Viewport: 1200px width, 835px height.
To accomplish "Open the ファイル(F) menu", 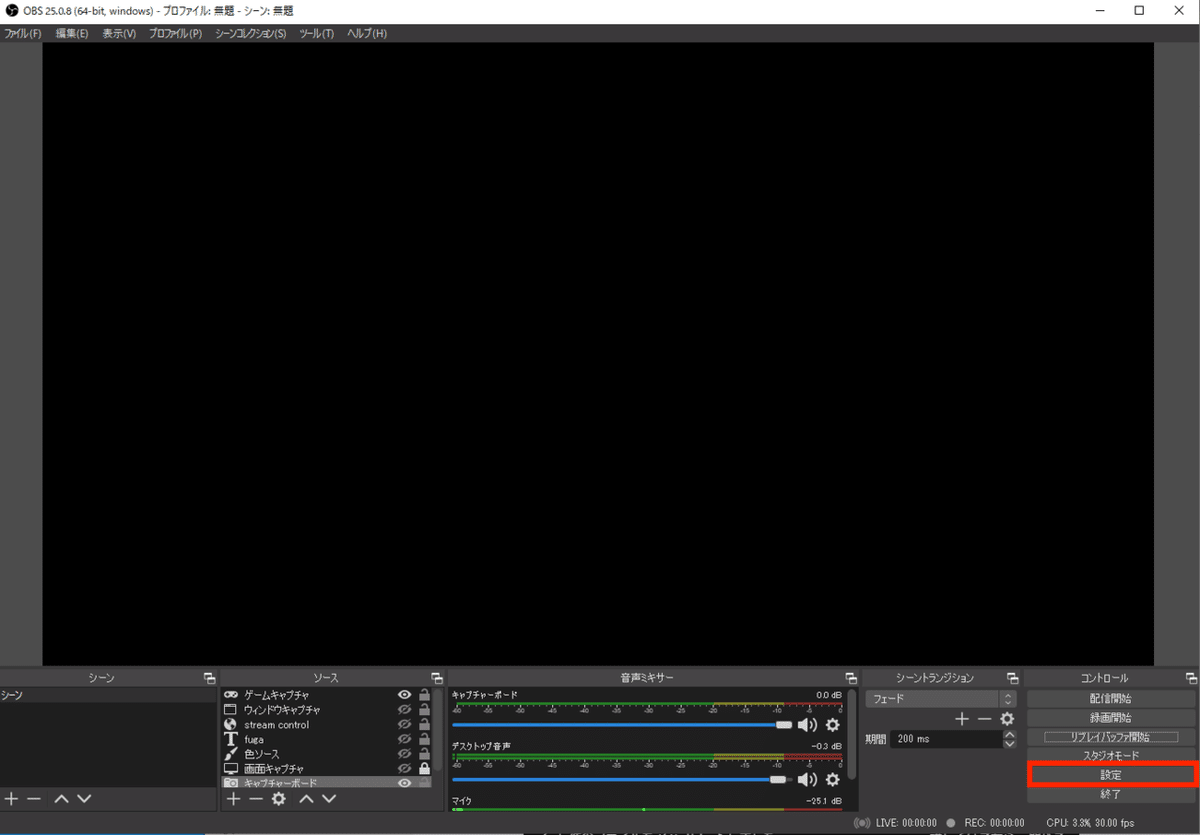I will pyautogui.click(x=21, y=33).
